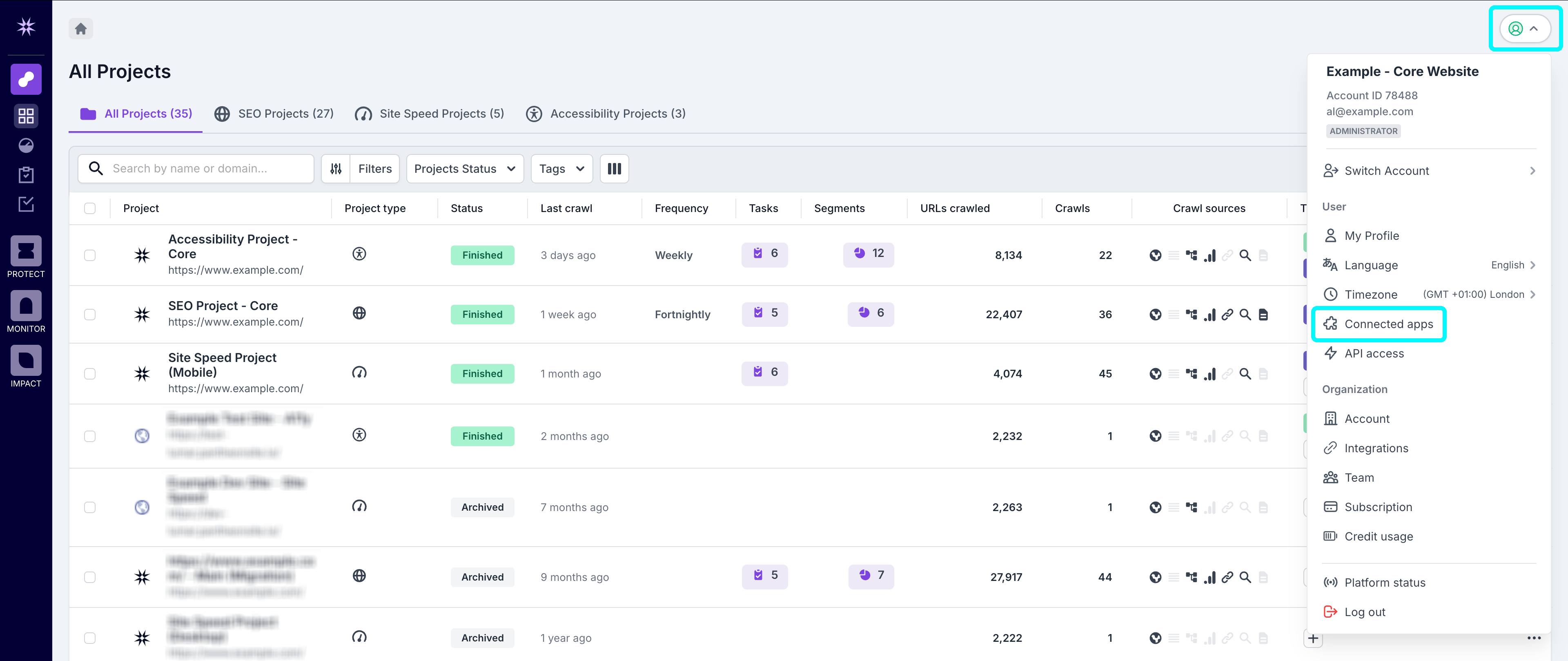Viewport: 1568px width, 661px height.
Task: Open the Impact module in the sidebar
Action: click(x=26, y=360)
